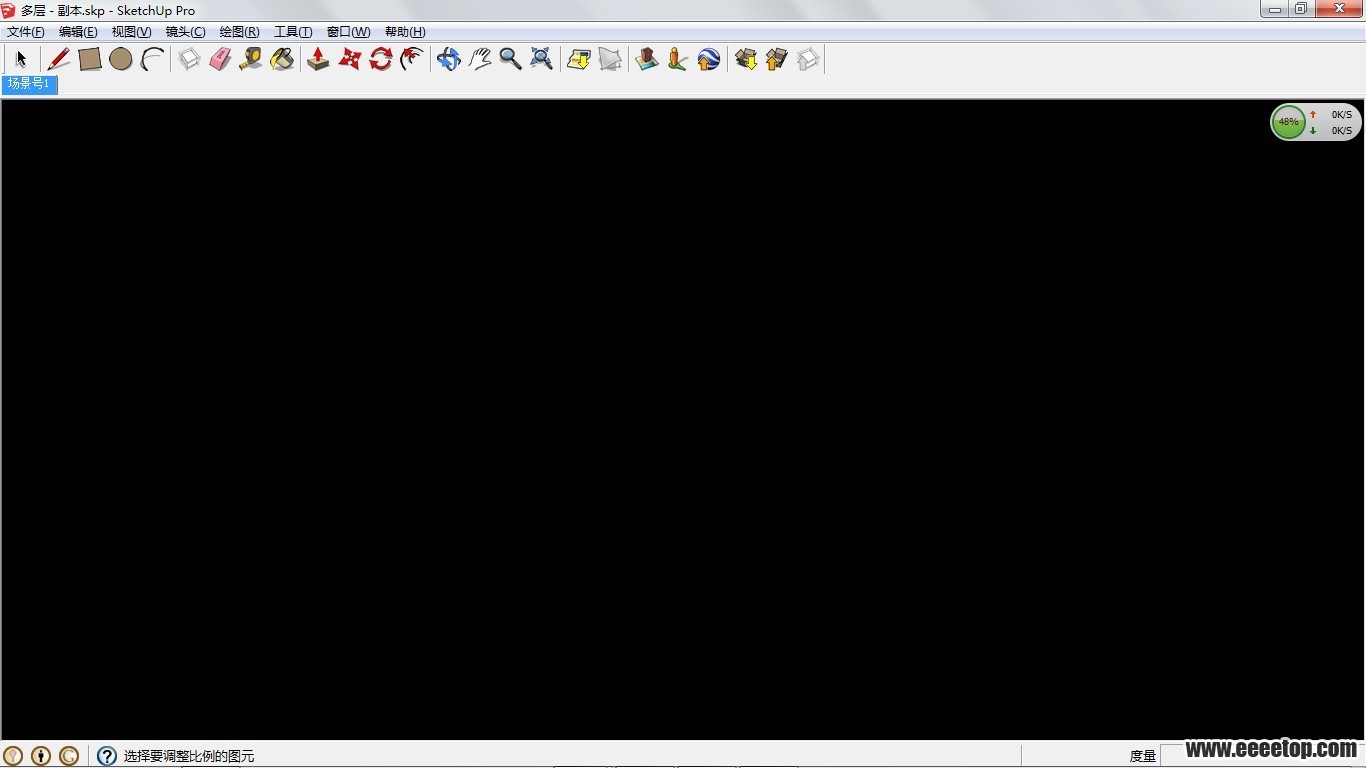
Task: Switch to the 场景号1 scene tab
Action: click(29, 84)
